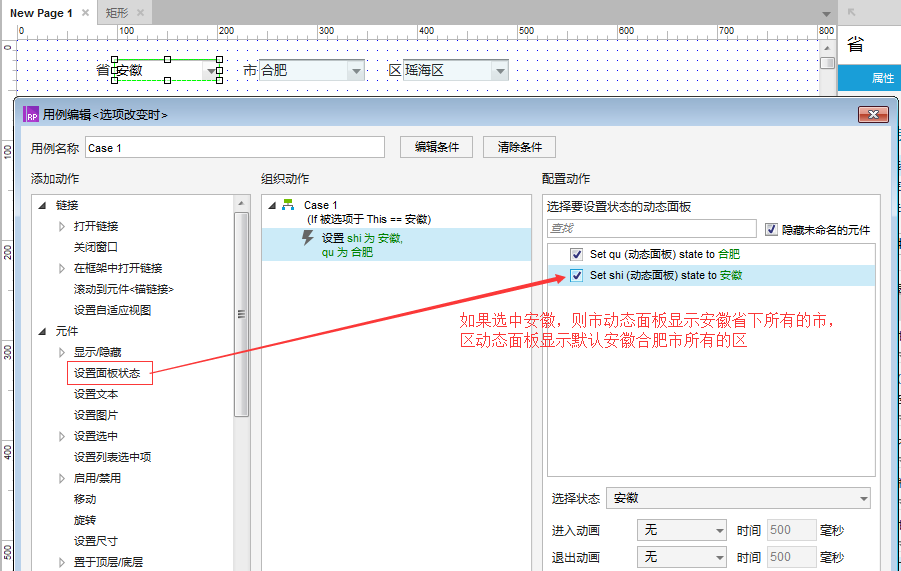Switch to the New Page 1 tab
901x571 pixels.
click(41, 13)
